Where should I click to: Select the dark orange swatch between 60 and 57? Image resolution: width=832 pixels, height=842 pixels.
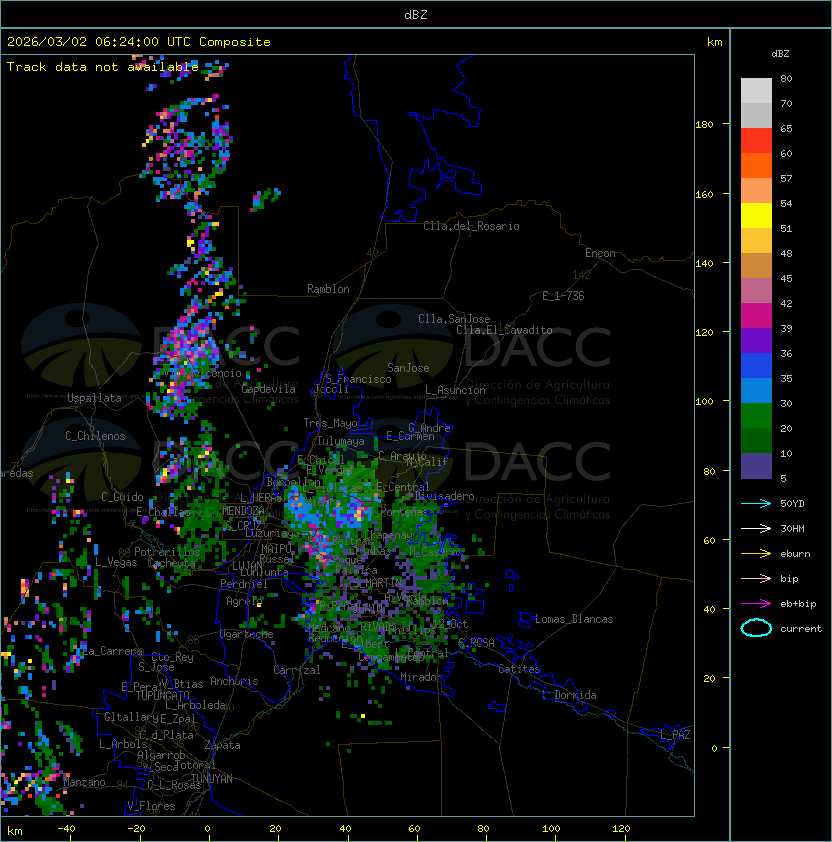tap(756, 166)
